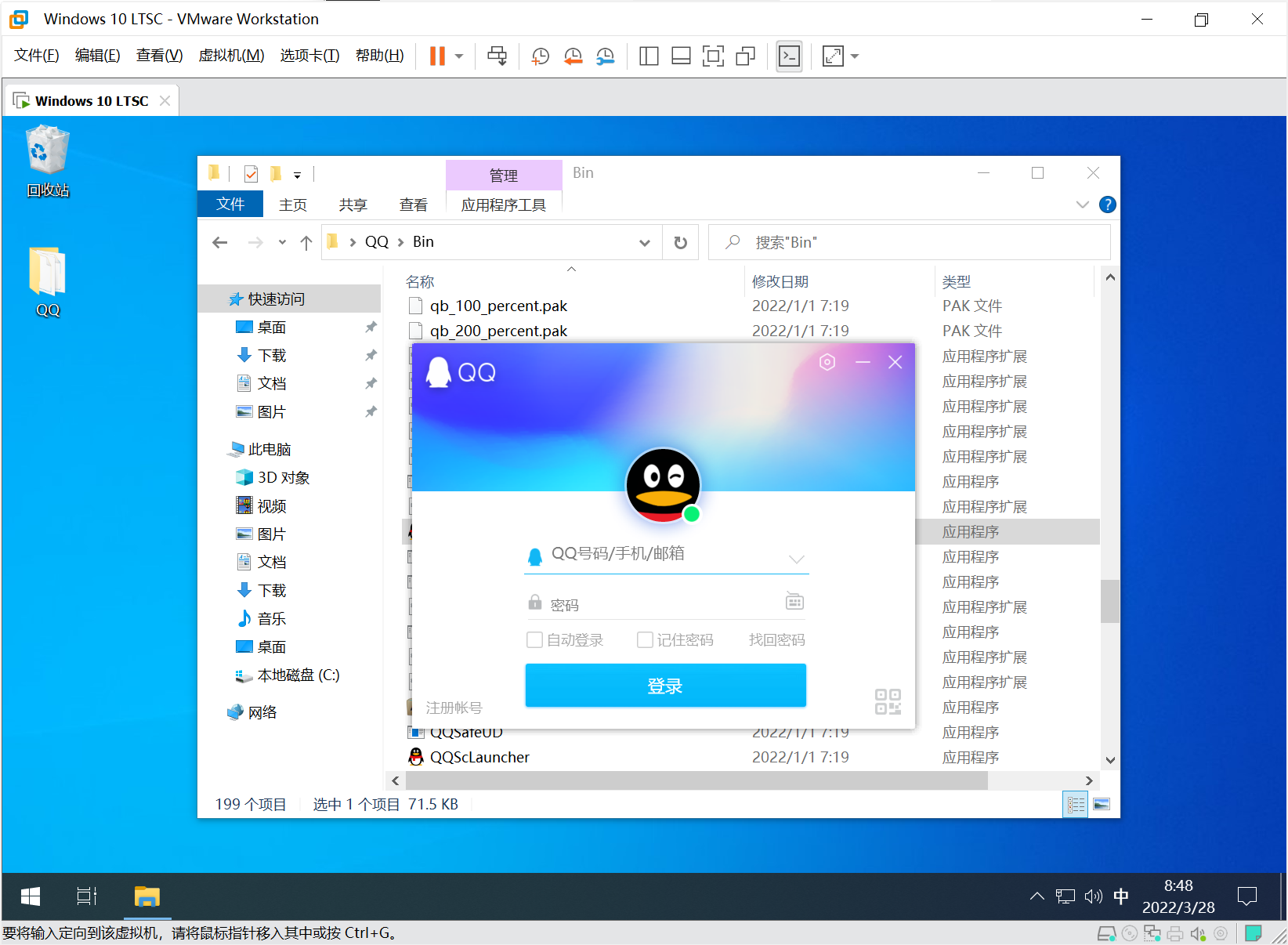Screen dimensions: 1288x945
Task: Click the horizontal scrollbar in file list
Action: pyautogui.click(x=696, y=780)
